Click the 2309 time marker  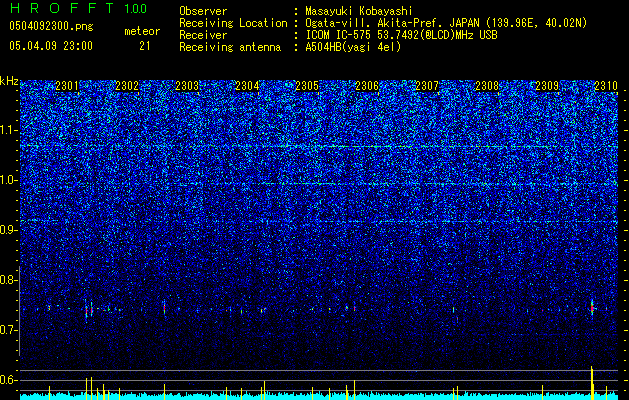click(x=547, y=86)
